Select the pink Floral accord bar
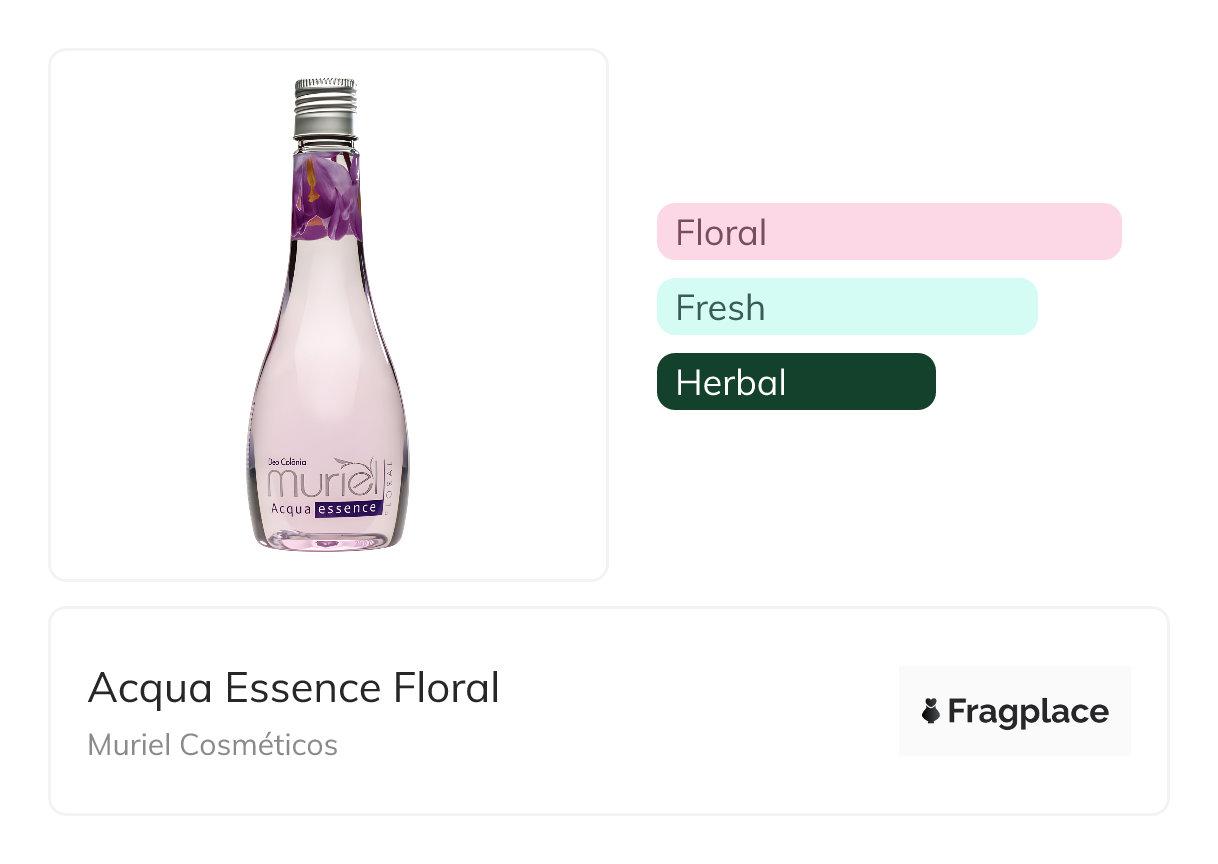 click(889, 232)
